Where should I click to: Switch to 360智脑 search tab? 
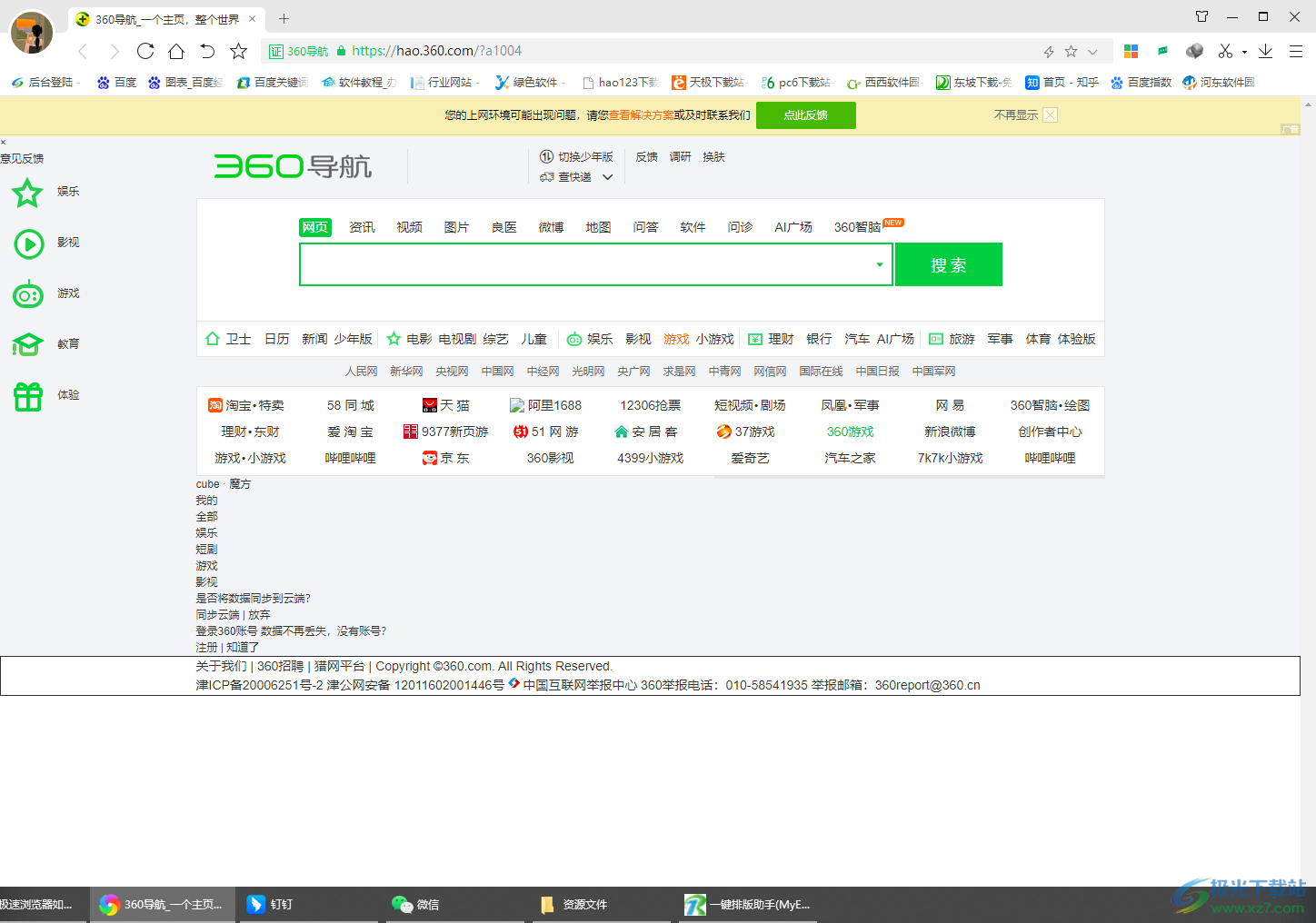pos(857,227)
